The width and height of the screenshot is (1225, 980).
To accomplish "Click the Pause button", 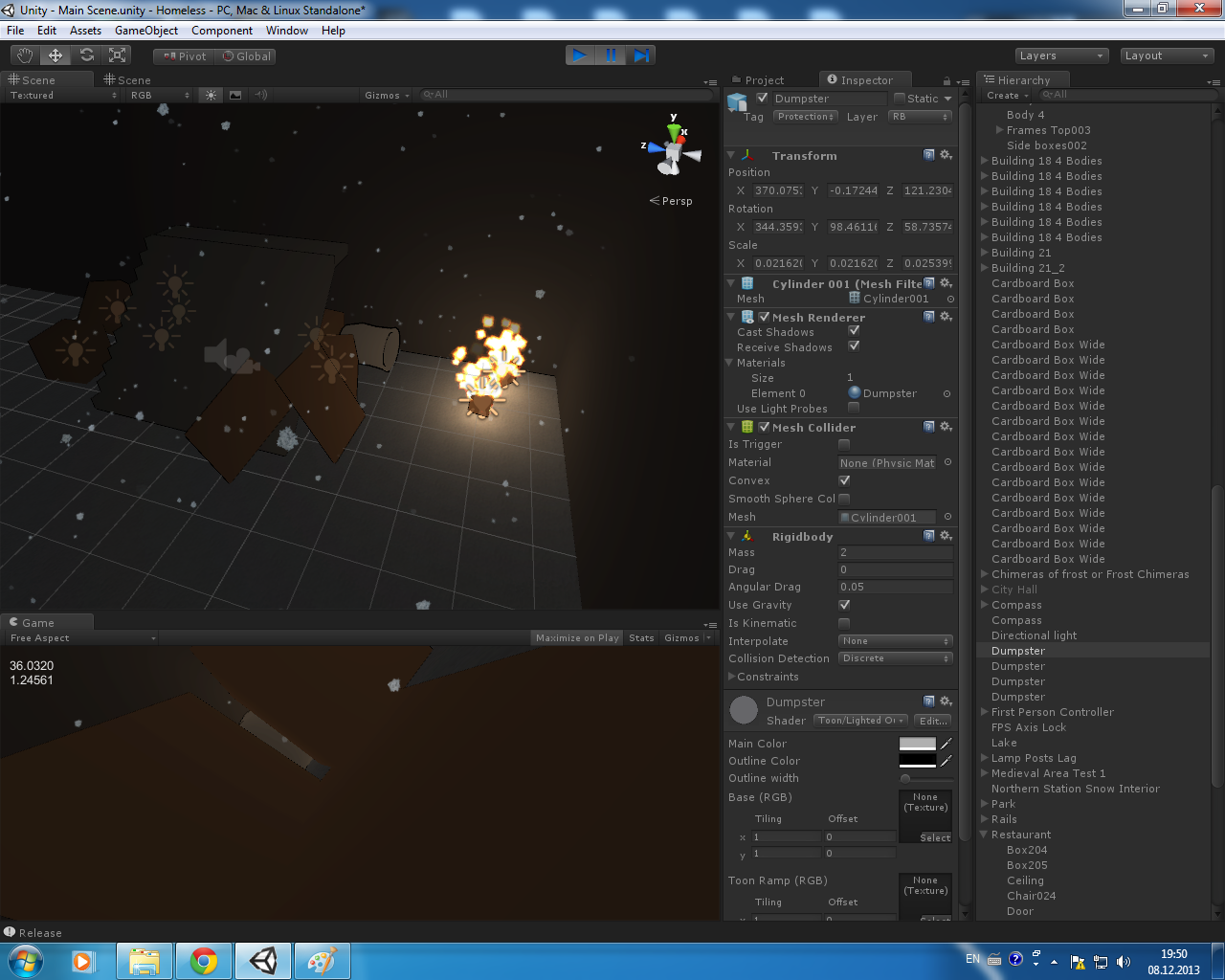I will (611, 56).
